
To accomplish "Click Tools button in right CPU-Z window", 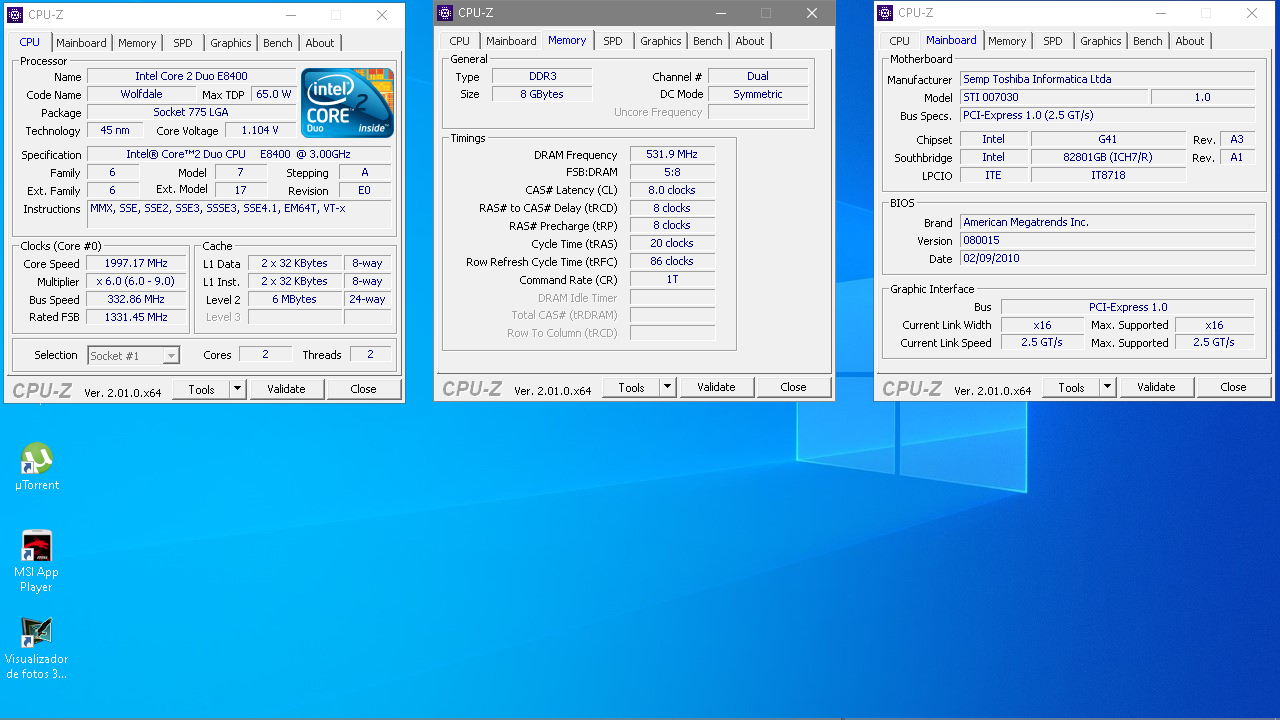I will tap(1071, 387).
